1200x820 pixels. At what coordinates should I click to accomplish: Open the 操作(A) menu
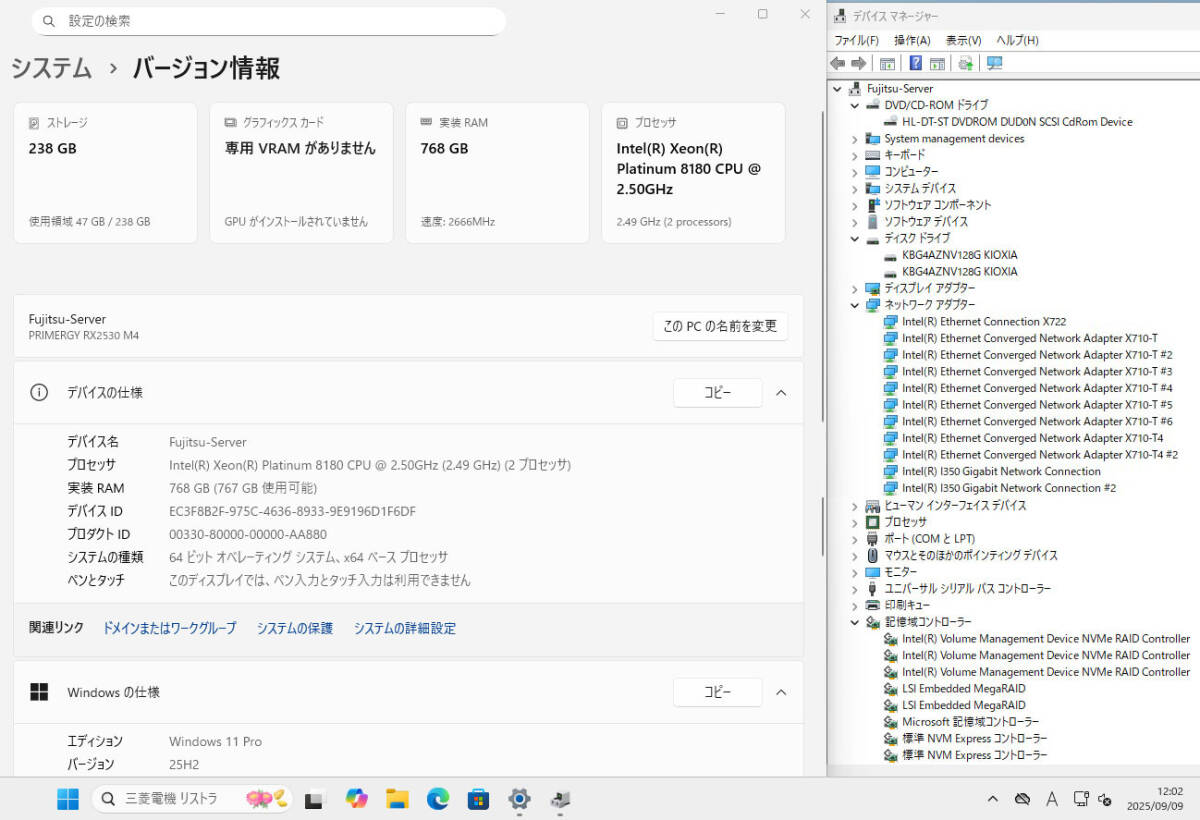[912, 40]
